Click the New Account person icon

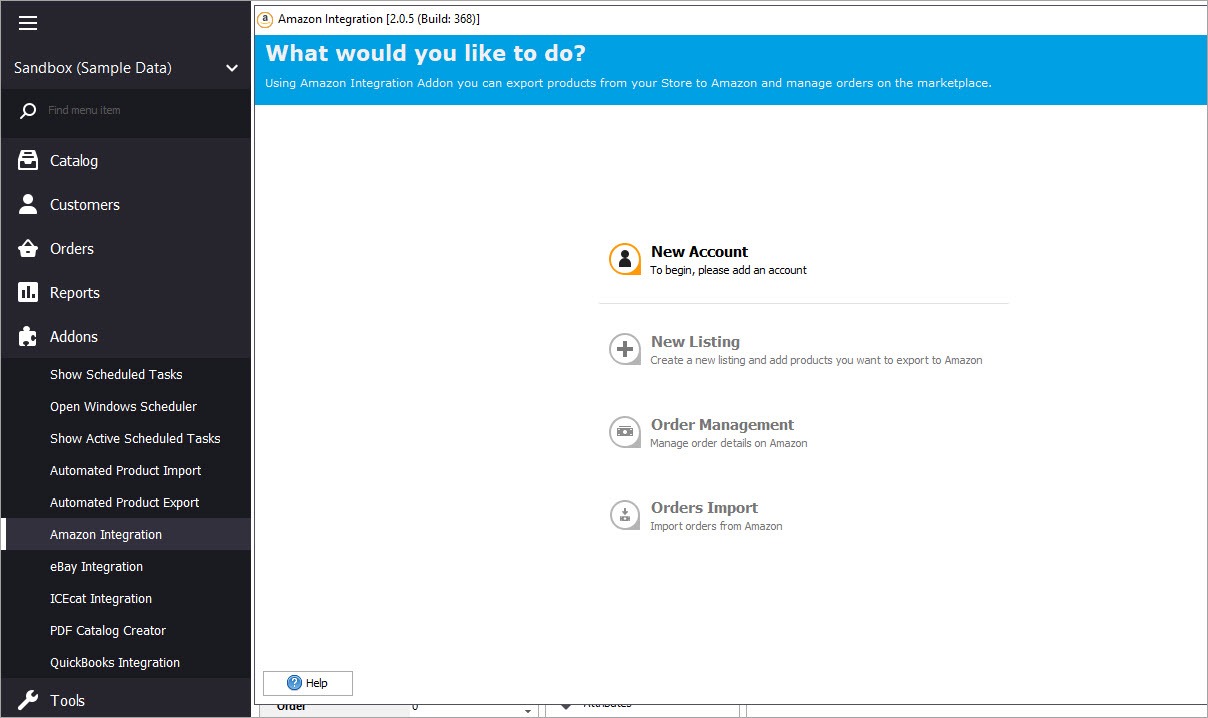[624, 258]
